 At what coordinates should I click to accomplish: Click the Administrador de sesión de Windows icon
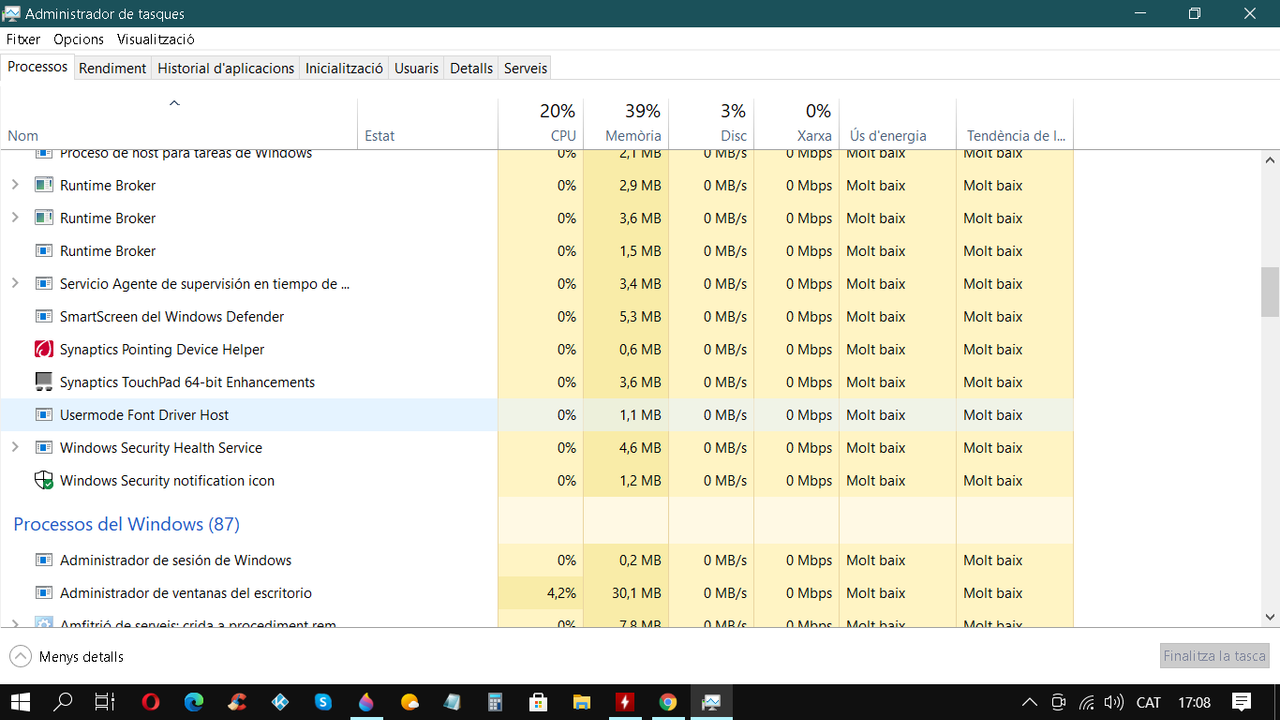click(x=44, y=560)
